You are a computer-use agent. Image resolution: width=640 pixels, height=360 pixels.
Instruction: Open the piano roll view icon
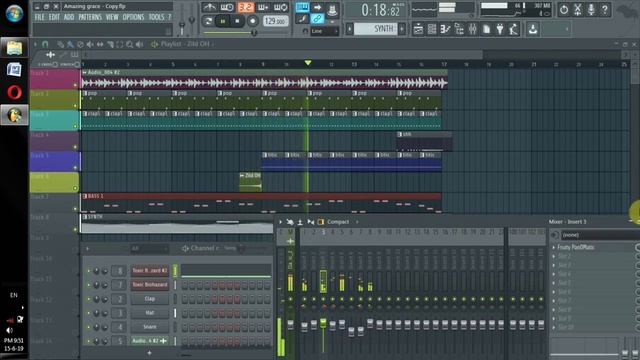445,29
